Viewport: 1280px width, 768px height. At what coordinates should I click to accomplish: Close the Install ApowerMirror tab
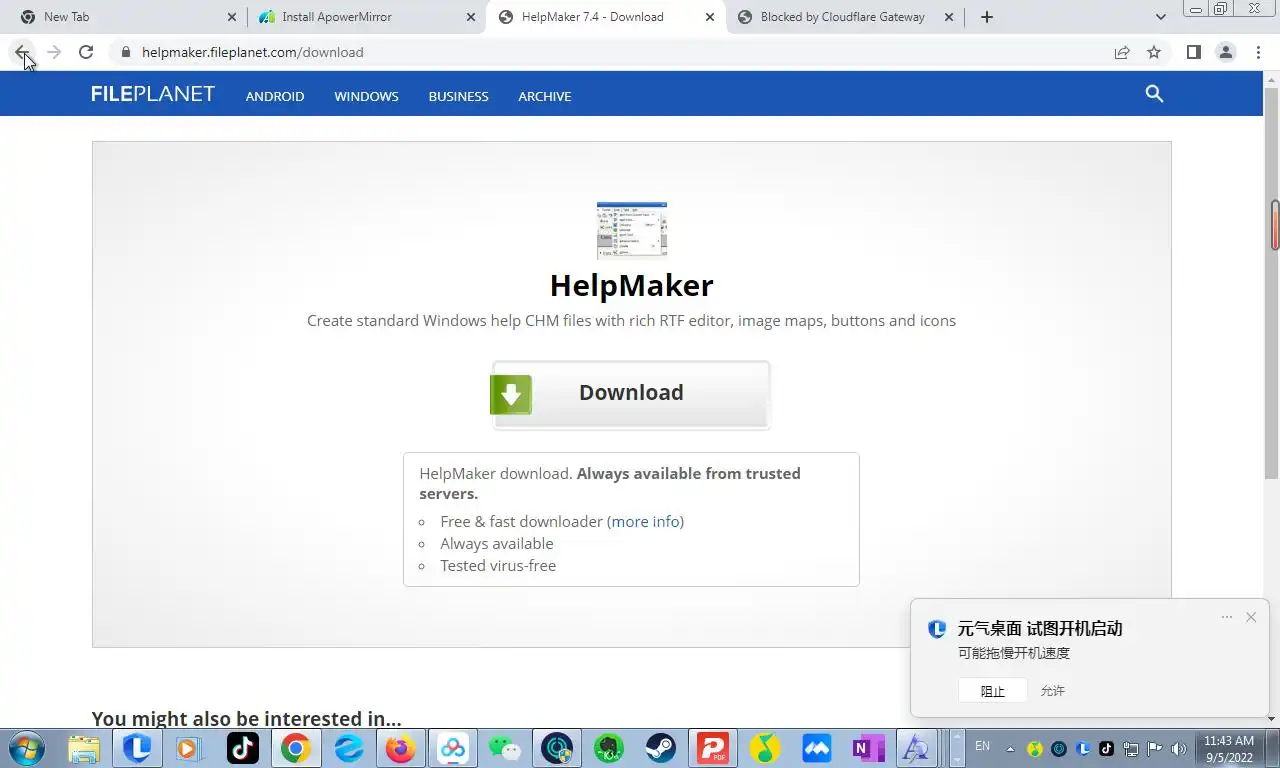(471, 17)
